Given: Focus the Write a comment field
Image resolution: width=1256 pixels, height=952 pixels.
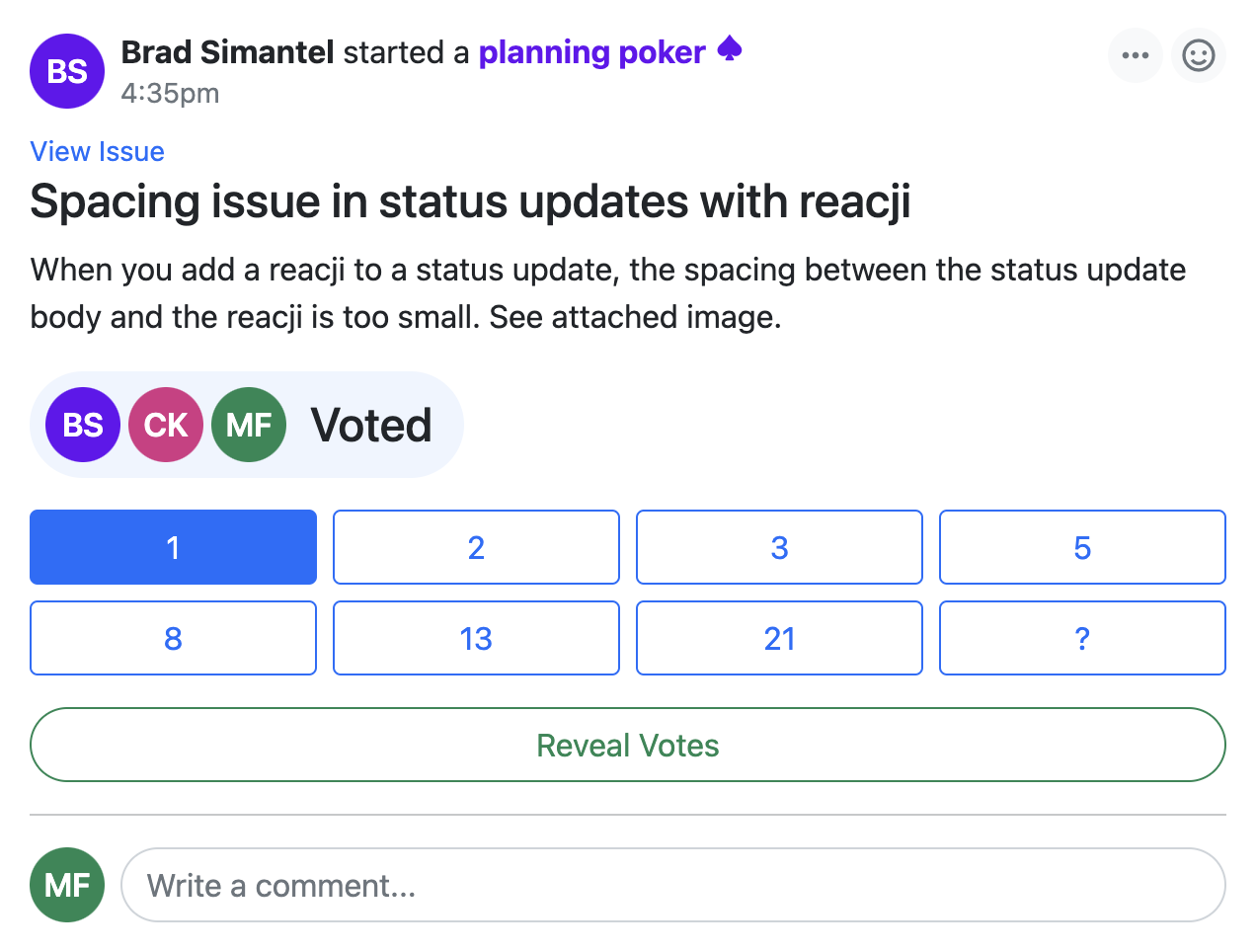Looking at the screenshot, I should (x=671, y=885).
